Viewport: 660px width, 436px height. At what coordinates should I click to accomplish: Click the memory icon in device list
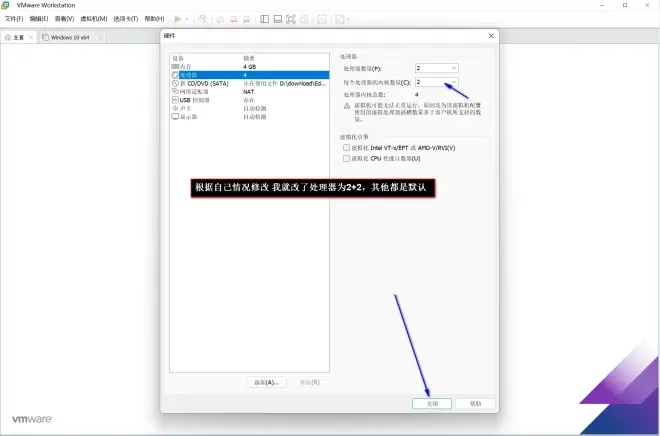(x=175, y=66)
